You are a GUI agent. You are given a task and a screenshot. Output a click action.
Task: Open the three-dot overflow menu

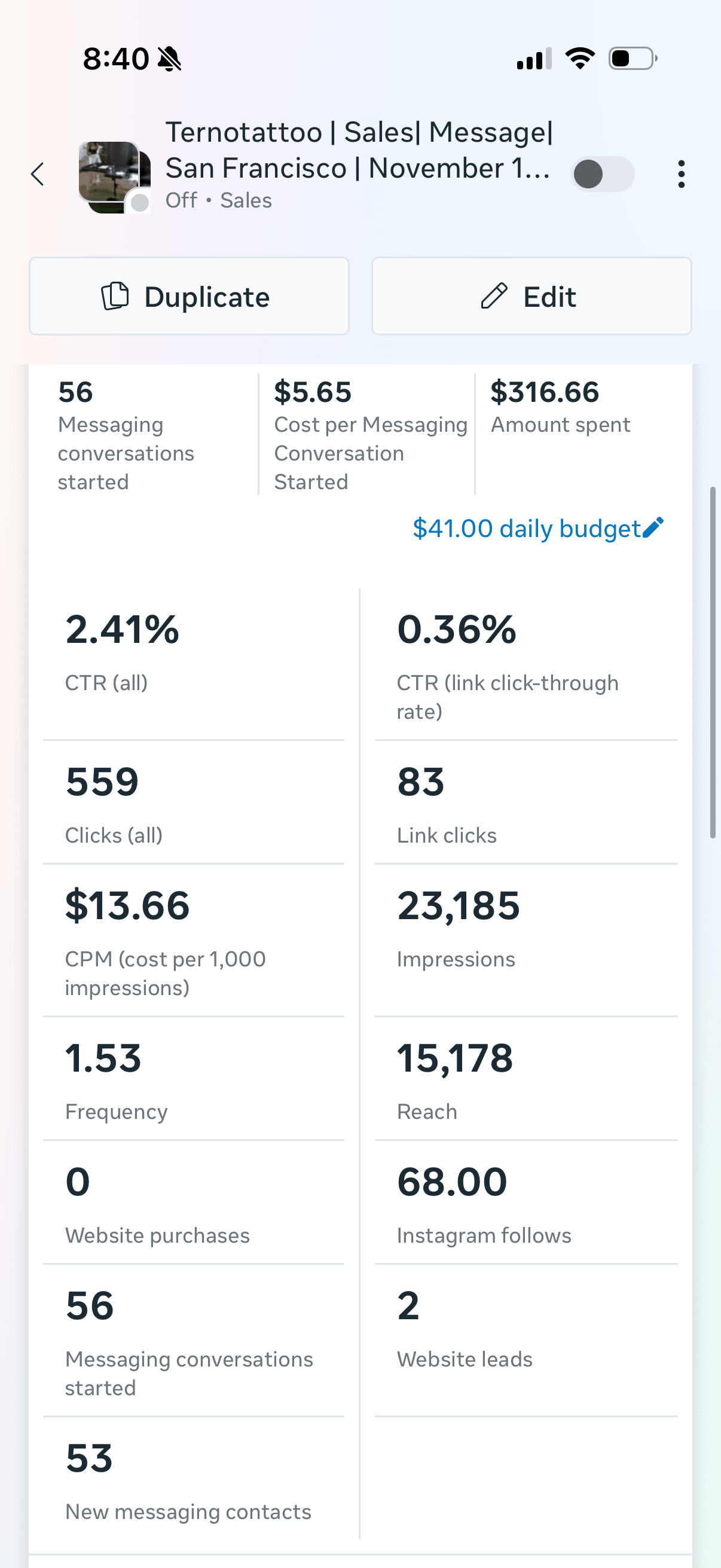pyautogui.click(x=681, y=173)
